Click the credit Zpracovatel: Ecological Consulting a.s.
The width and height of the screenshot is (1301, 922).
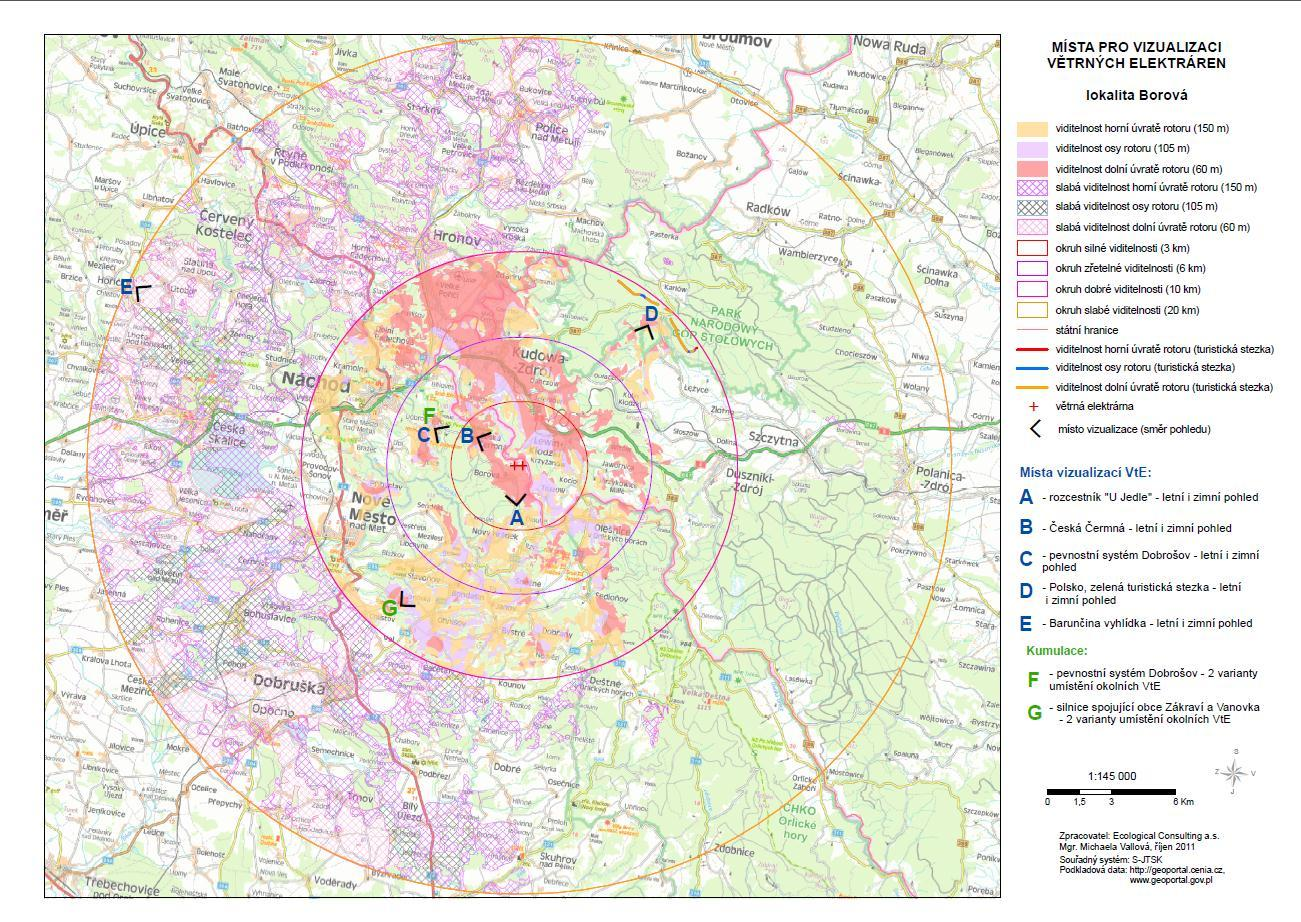click(1139, 835)
